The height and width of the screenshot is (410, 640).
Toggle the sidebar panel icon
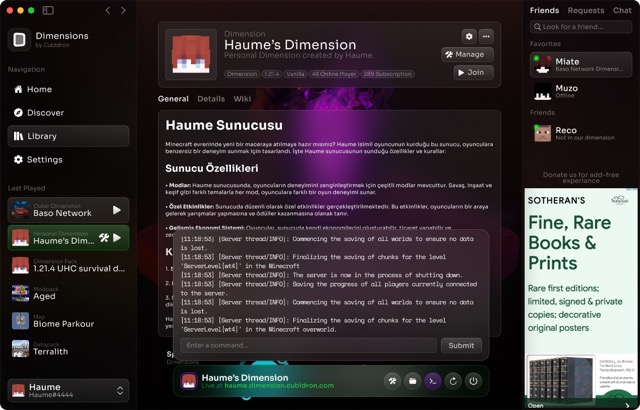coord(48,10)
